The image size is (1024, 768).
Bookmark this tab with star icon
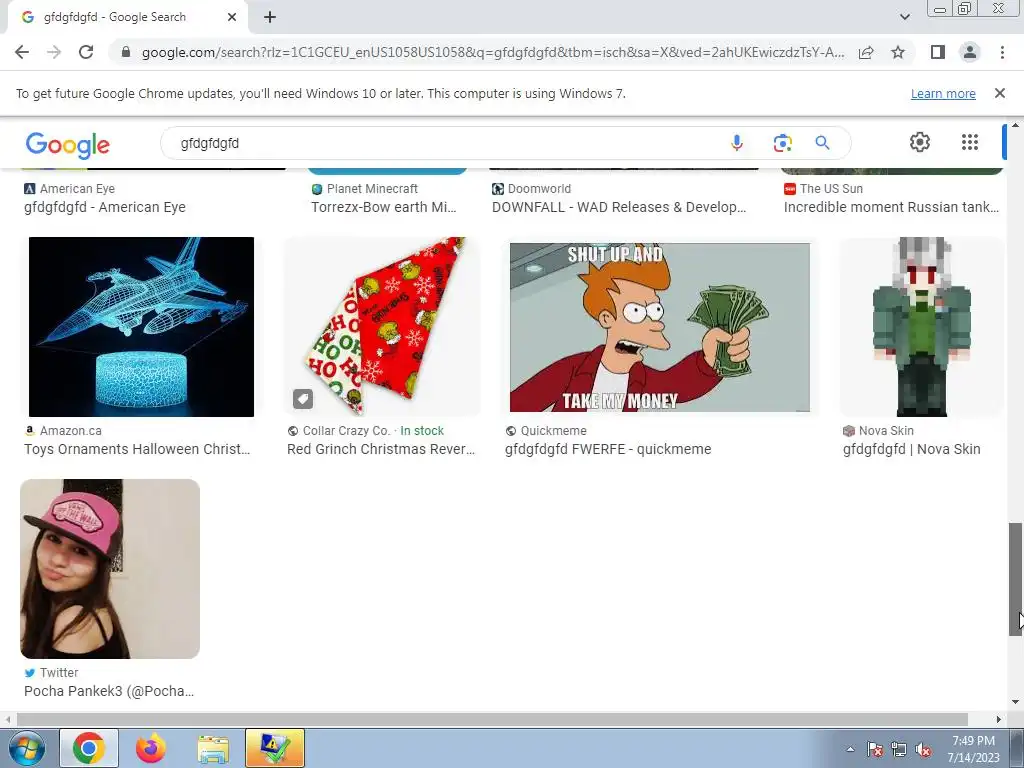[x=898, y=52]
